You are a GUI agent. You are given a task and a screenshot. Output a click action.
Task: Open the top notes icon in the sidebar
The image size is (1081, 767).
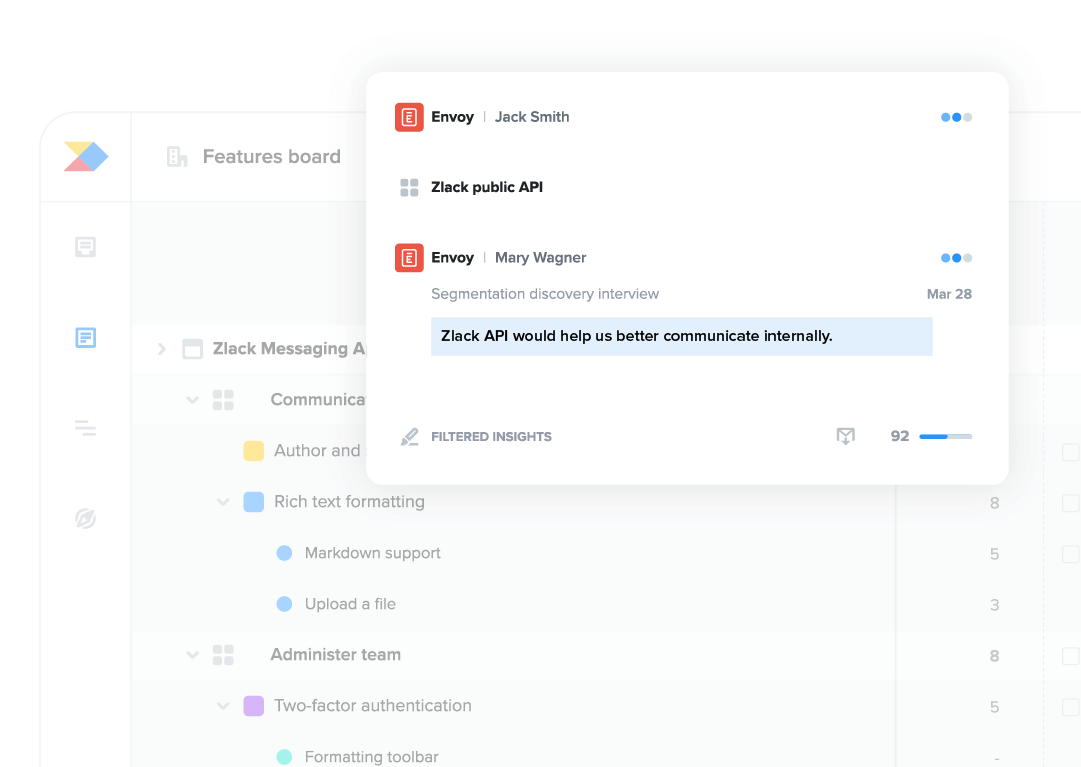[x=85, y=247]
